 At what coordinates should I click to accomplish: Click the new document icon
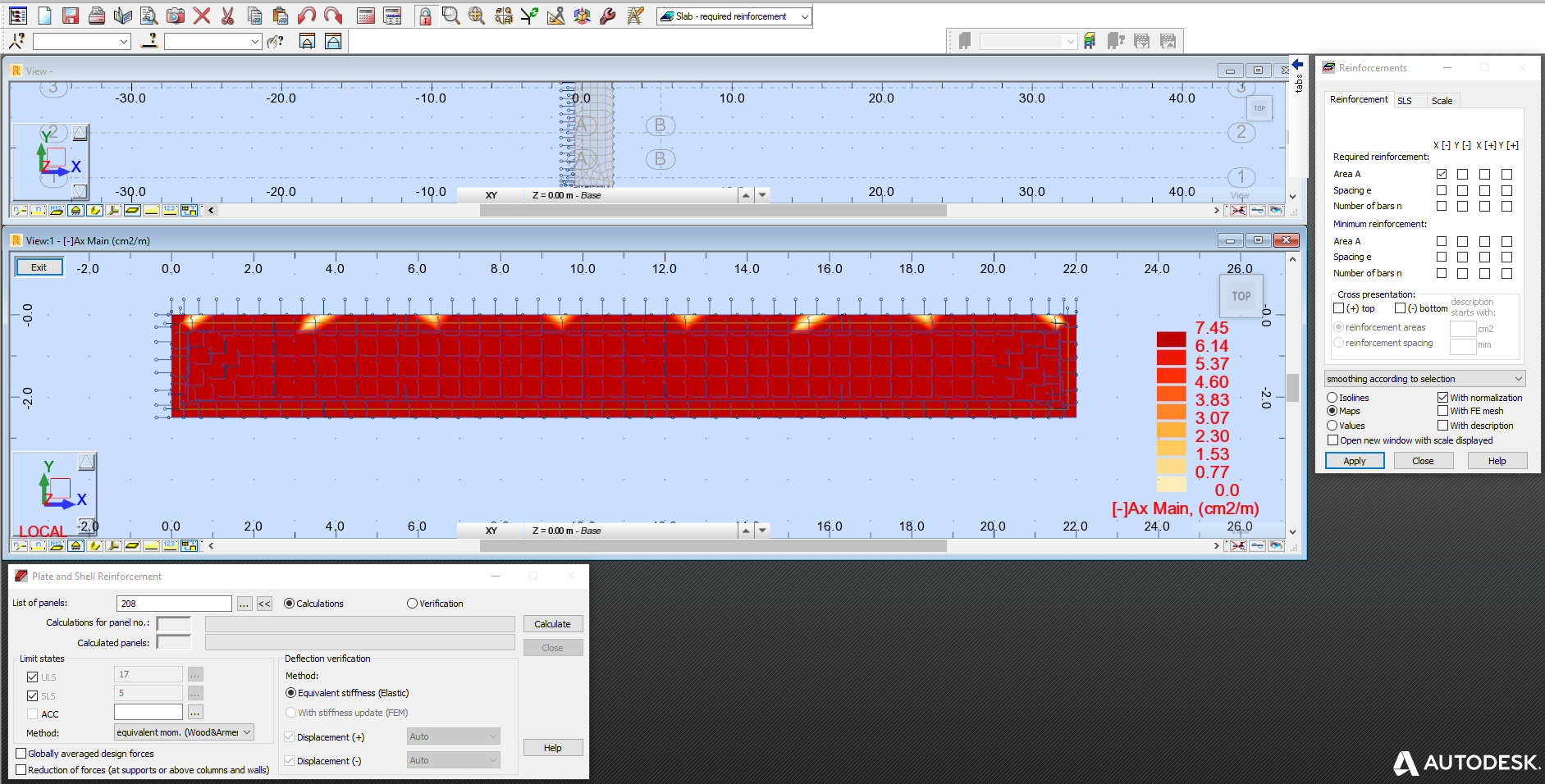click(44, 16)
